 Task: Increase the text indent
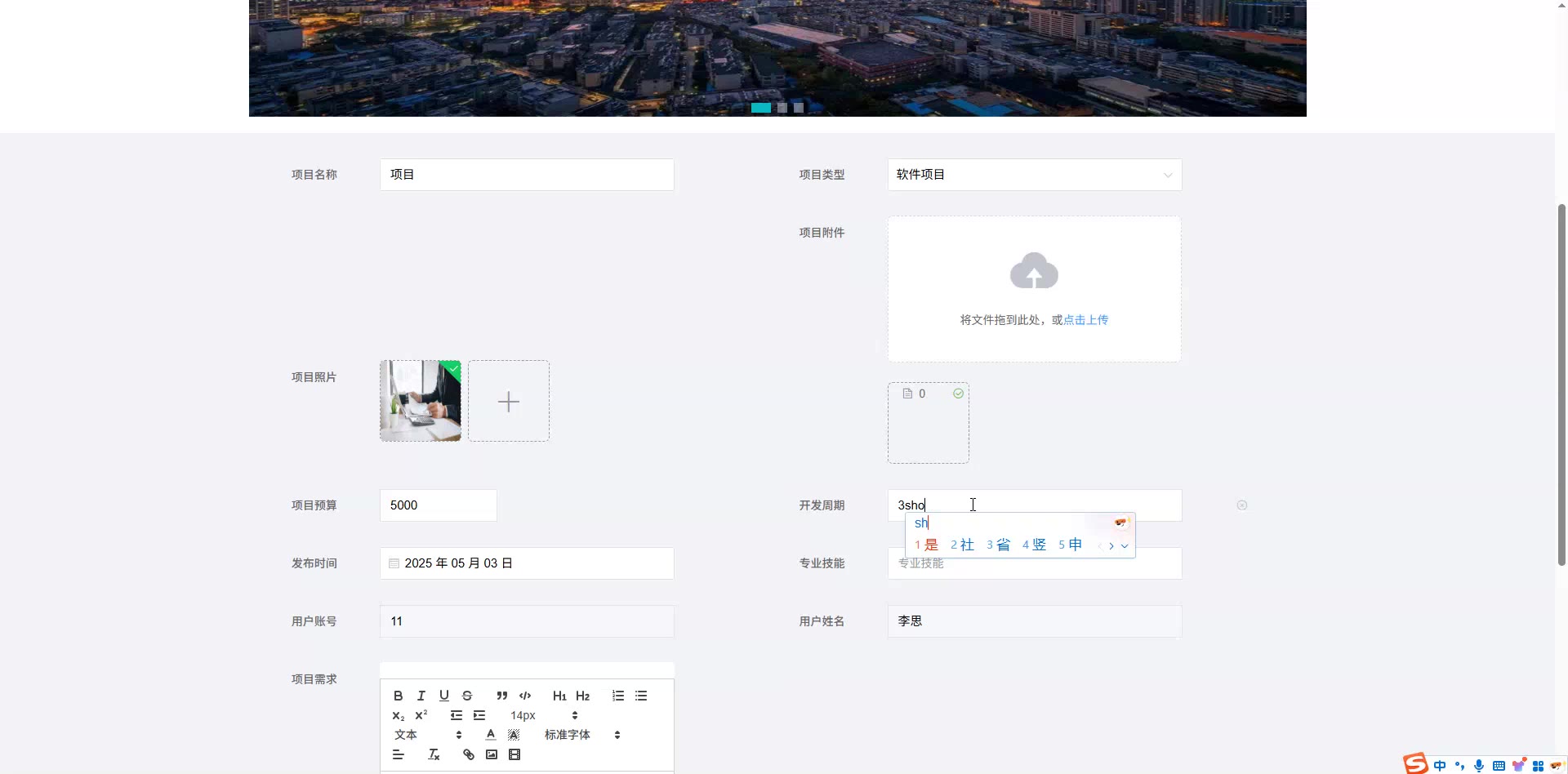(x=479, y=715)
